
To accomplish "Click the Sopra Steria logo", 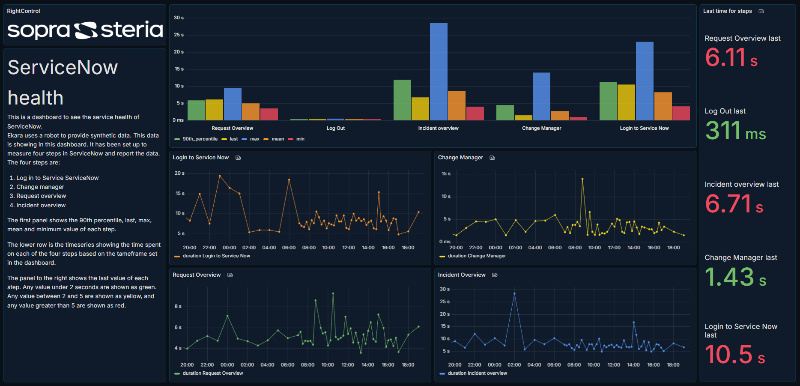I will (85, 30).
